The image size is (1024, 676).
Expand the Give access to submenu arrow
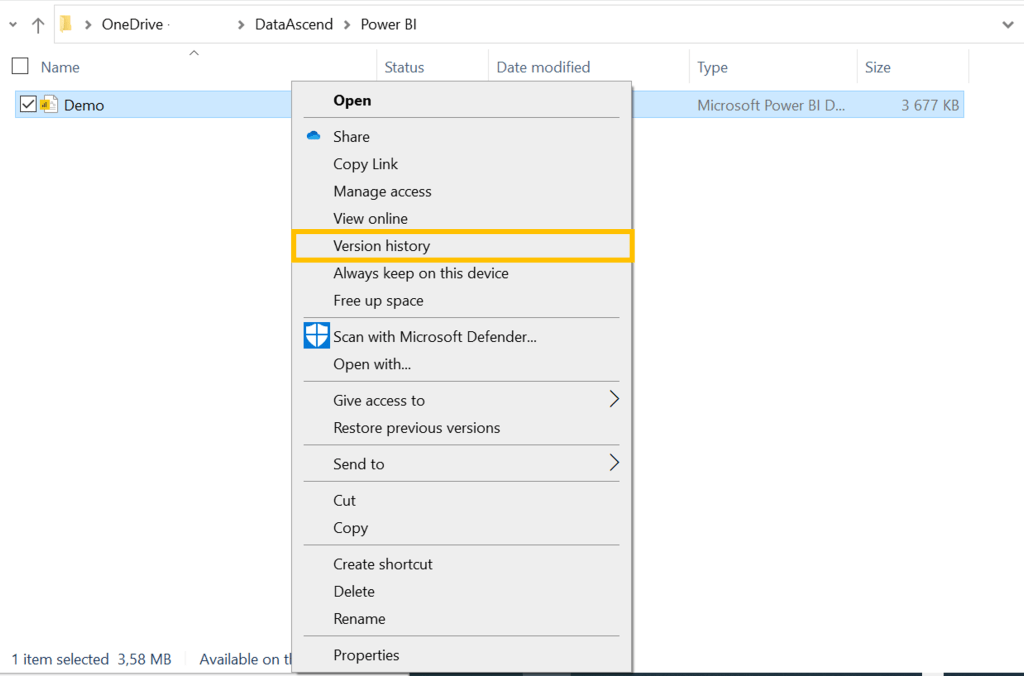613,400
